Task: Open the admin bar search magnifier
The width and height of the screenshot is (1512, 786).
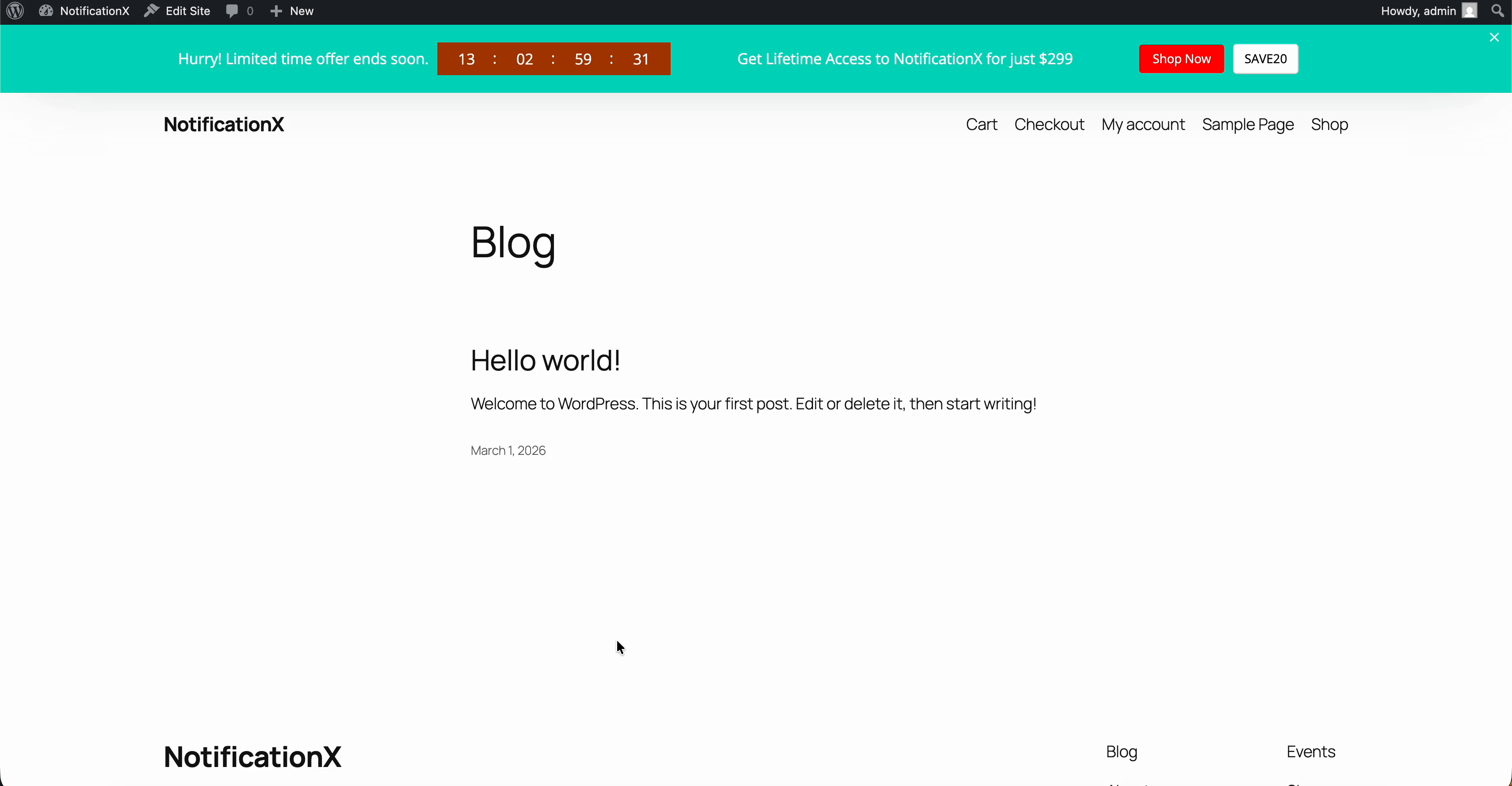Action: [1497, 11]
